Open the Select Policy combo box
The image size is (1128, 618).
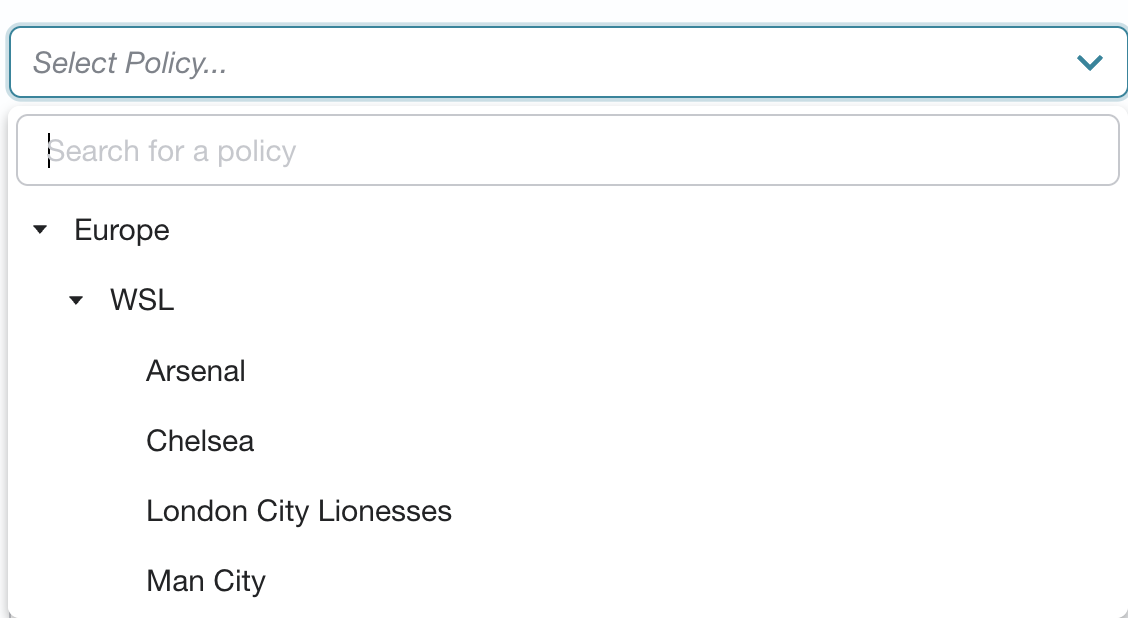(568, 62)
